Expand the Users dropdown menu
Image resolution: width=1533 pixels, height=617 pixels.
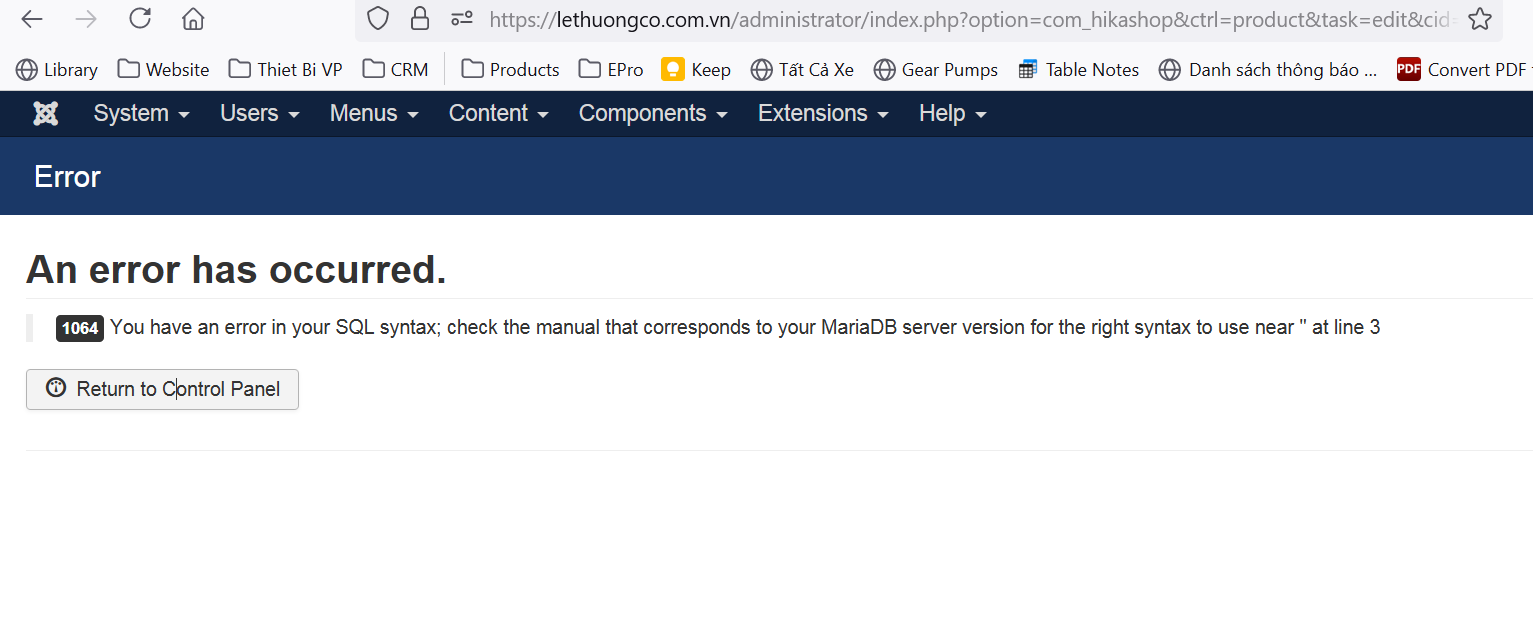point(260,114)
